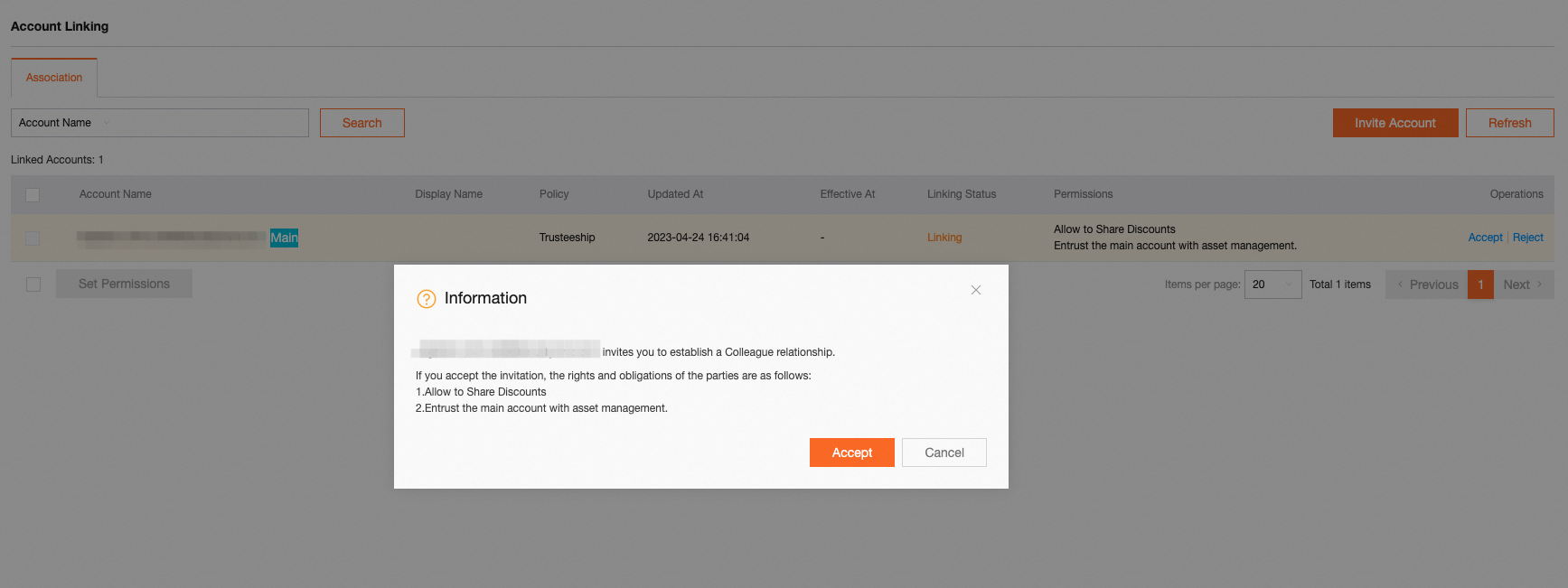Toggle checkbox beside Set Permissions
The width and height of the screenshot is (1568, 588).
(x=33, y=285)
